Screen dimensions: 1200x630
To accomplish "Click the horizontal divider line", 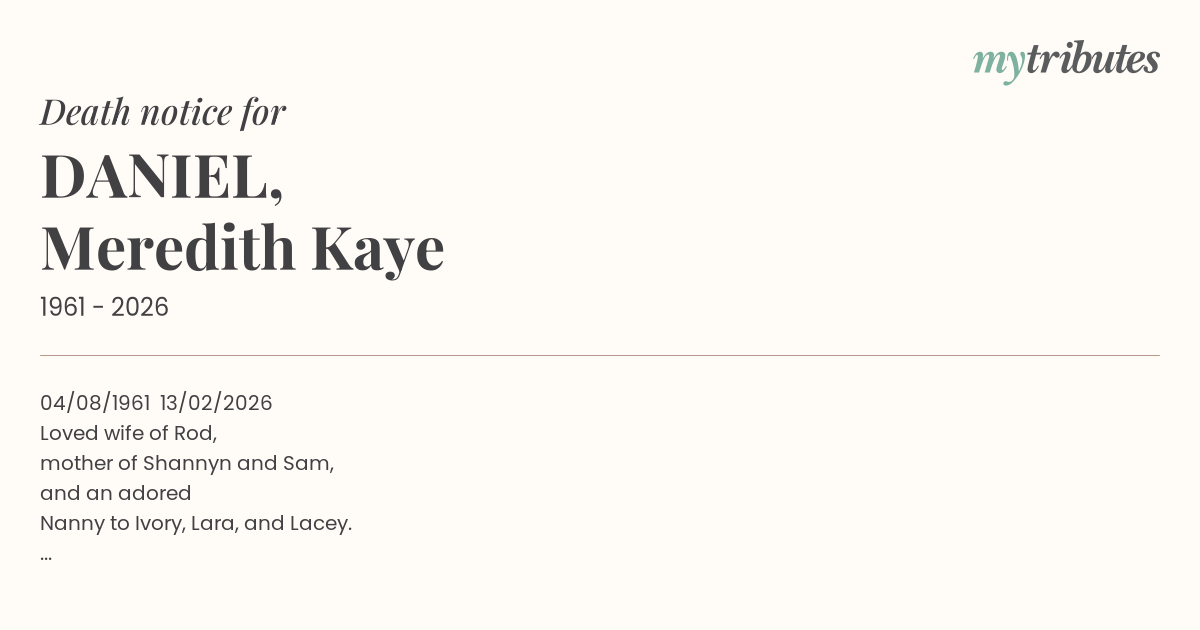I will (x=600, y=355).
